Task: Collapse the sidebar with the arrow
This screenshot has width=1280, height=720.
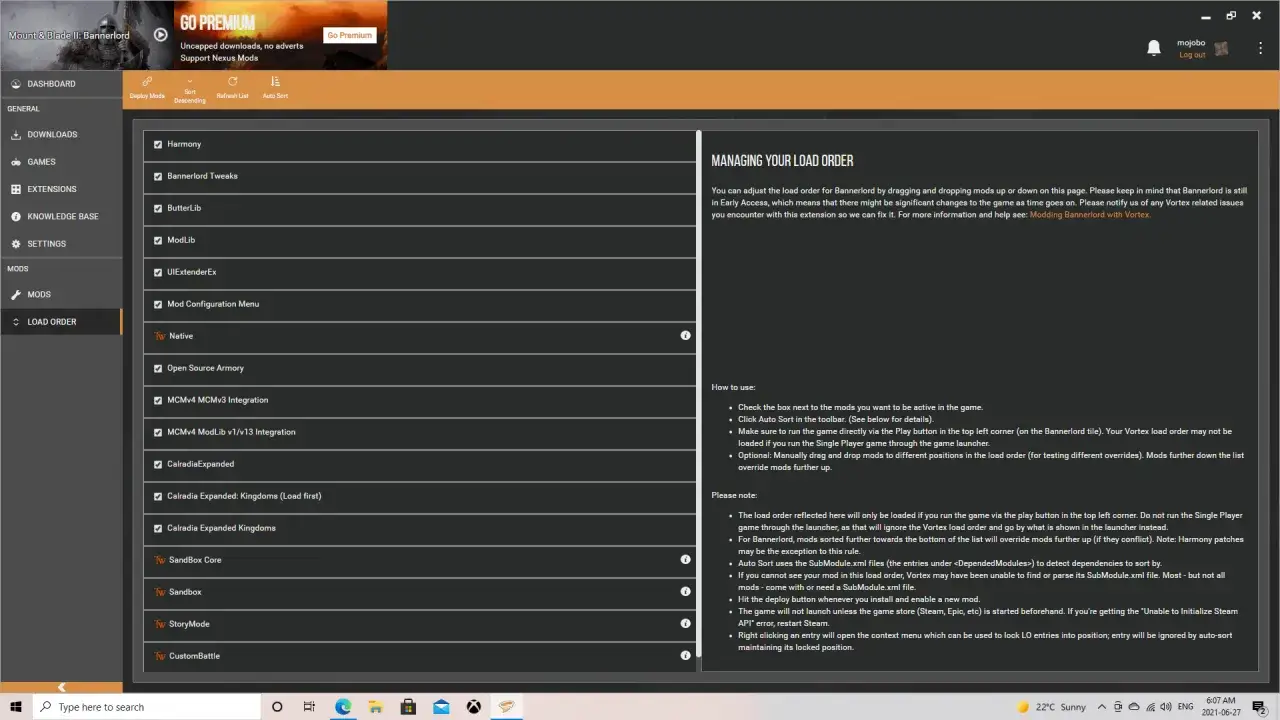Action: pyautogui.click(x=61, y=687)
